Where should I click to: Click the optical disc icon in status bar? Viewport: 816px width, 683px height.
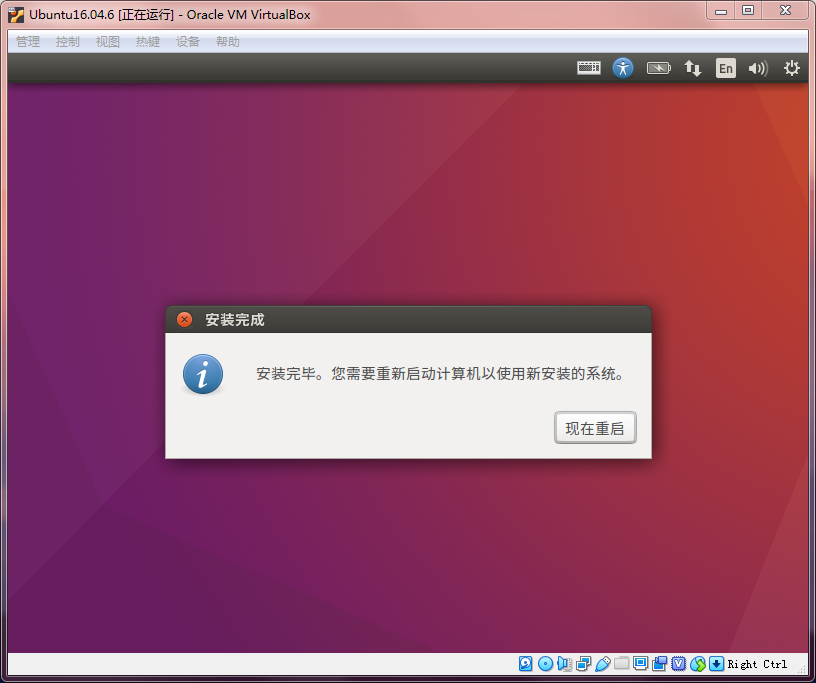click(545, 664)
